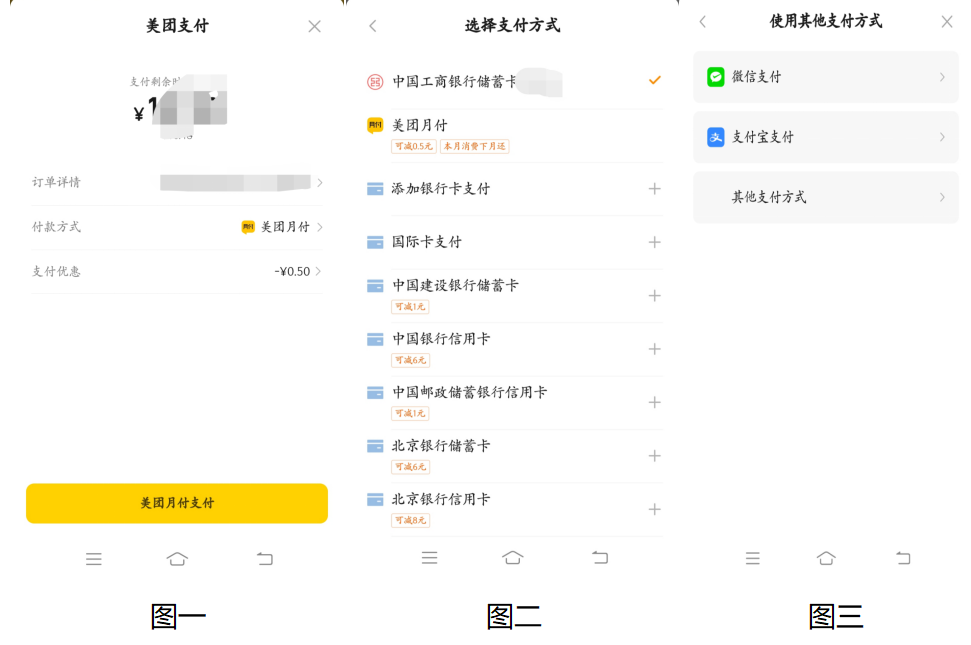Image resolution: width=971 pixels, height=645 pixels.
Task: Tap the card icon beside 国际卡支付
Action: [375, 242]
